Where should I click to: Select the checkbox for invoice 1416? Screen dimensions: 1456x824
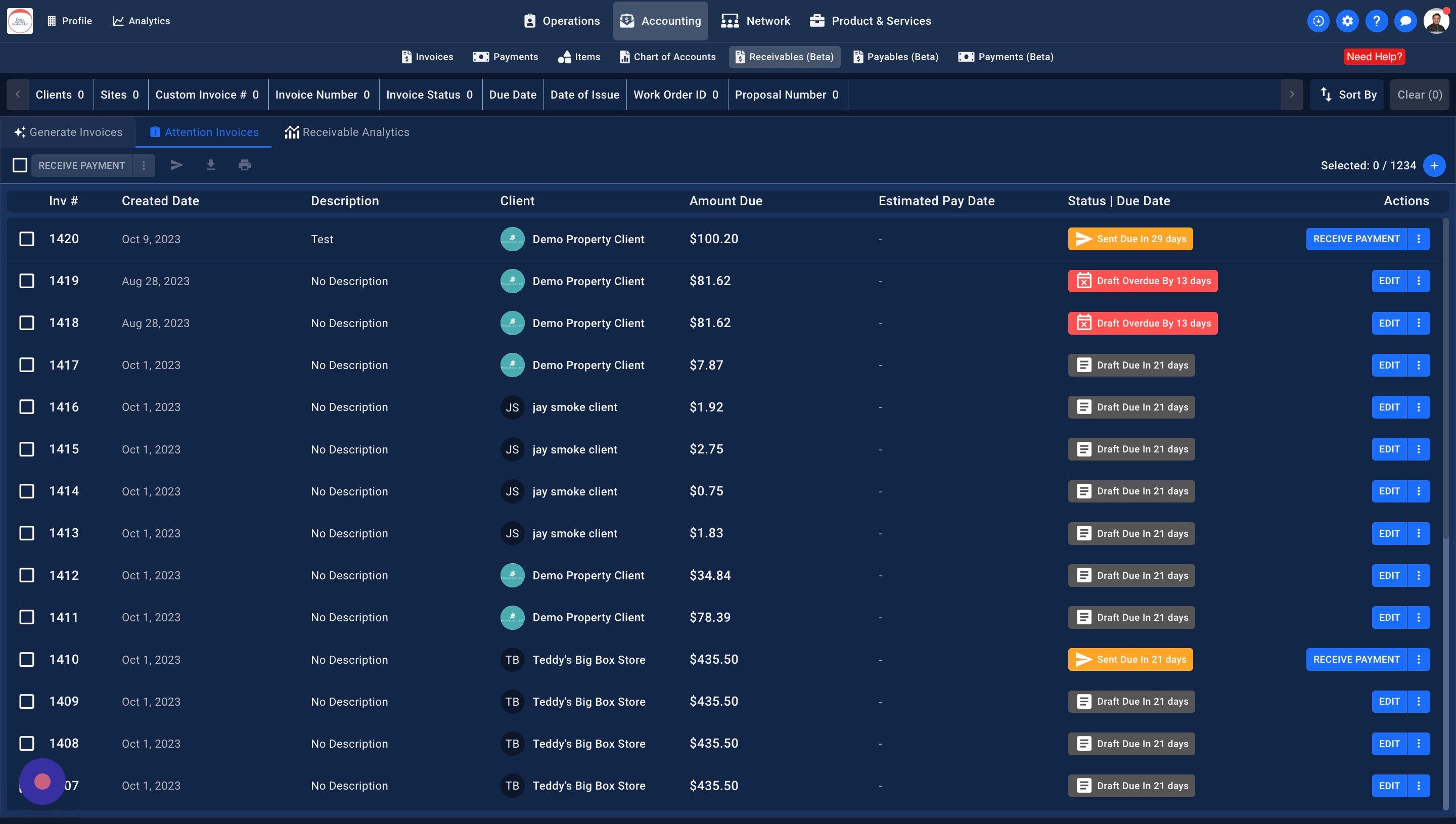[x=27, y=407]
